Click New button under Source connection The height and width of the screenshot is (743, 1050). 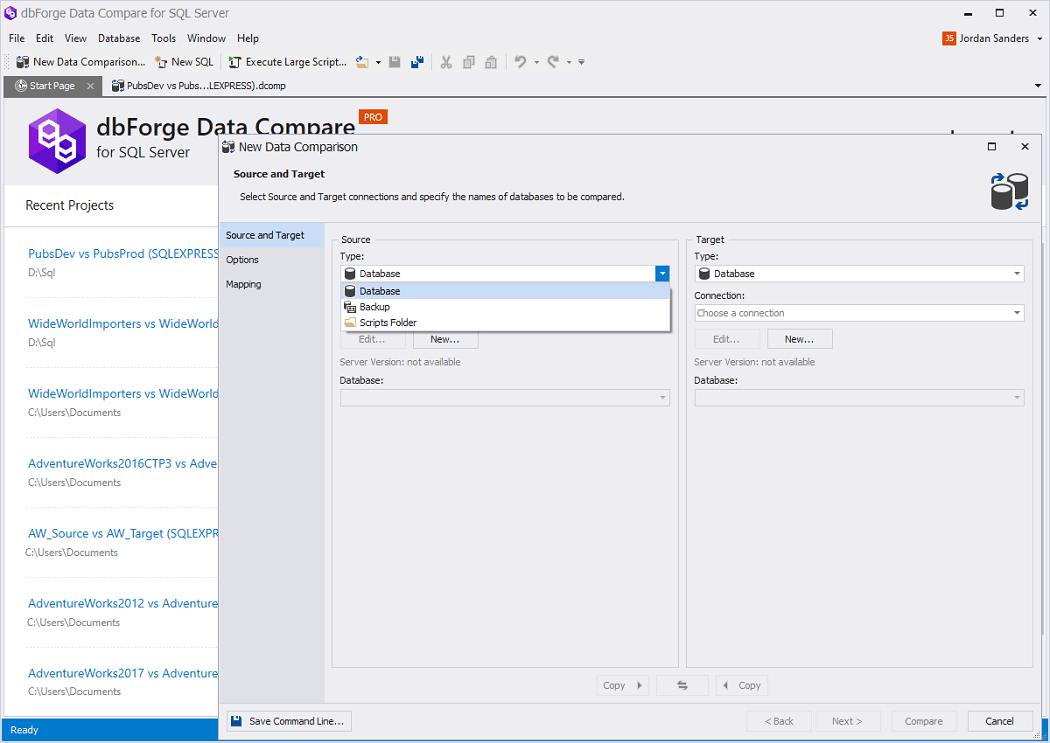[445, 339]
